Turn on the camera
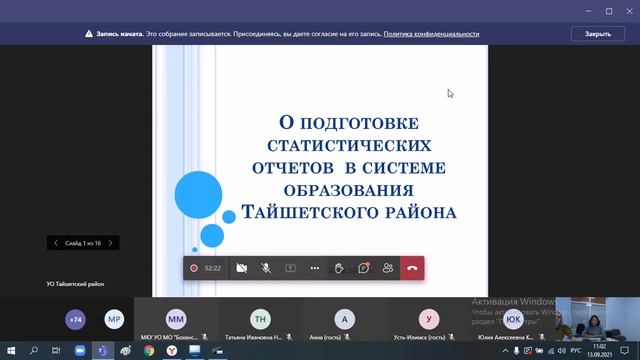 click(x=242, y=268)
